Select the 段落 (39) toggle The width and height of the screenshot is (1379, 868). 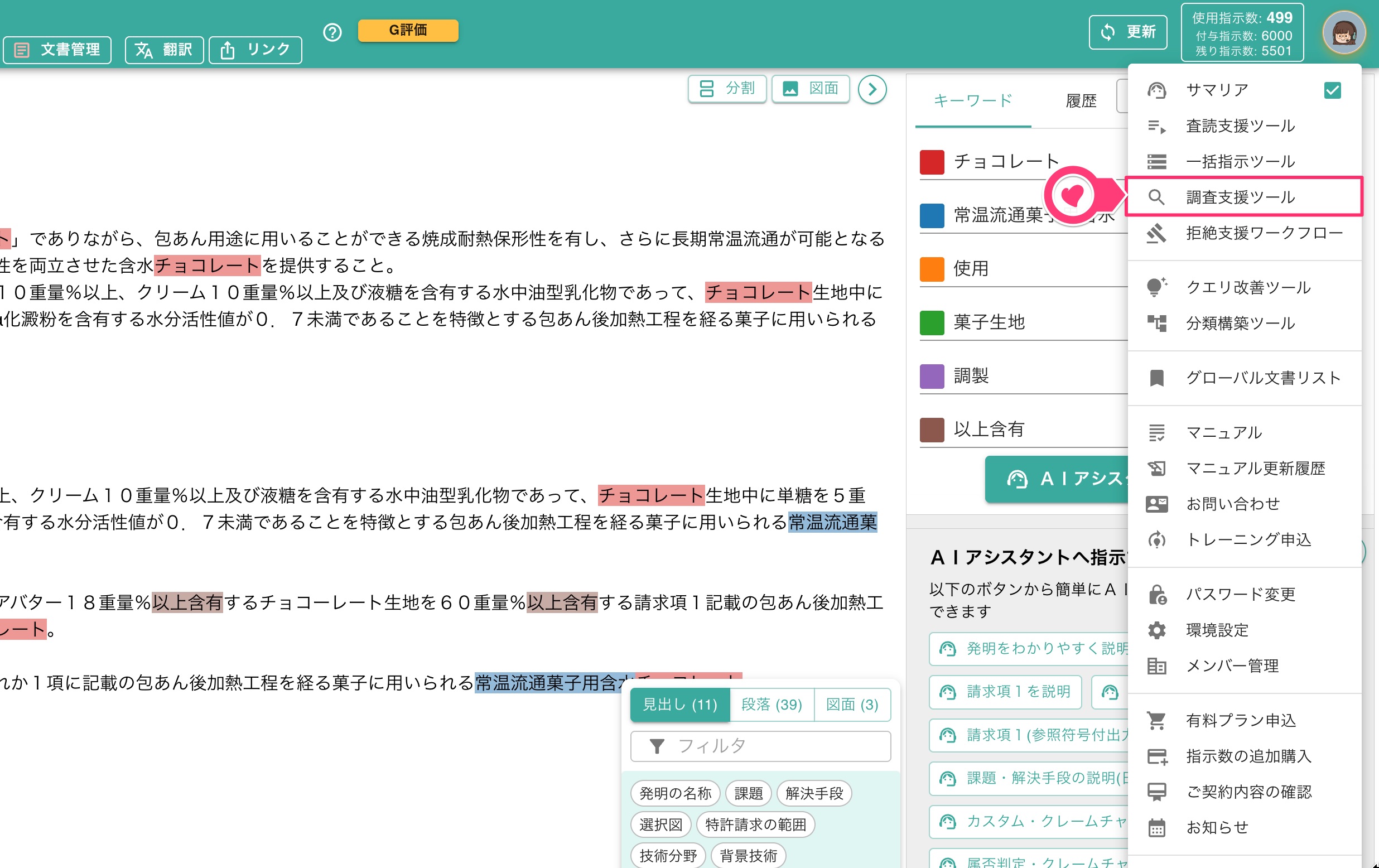tap(772, 704)
